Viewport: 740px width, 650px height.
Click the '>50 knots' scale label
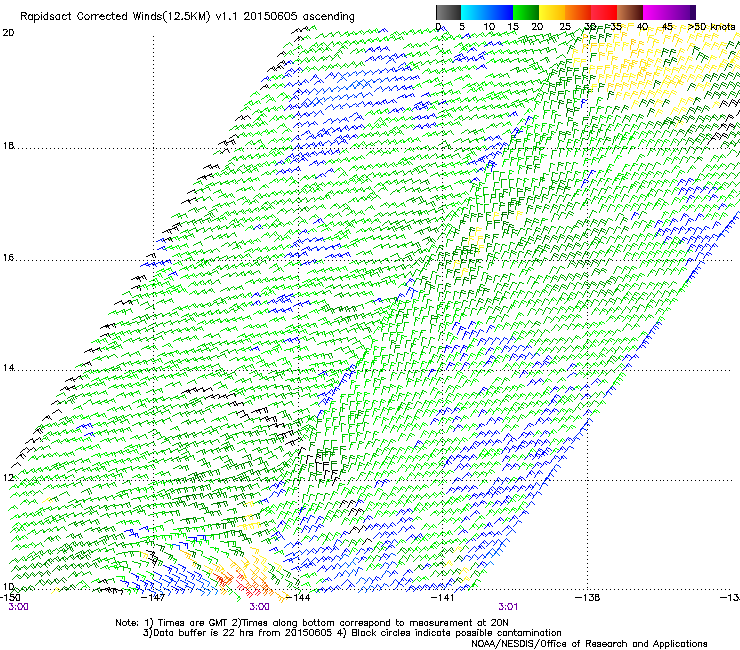point(711,27)
